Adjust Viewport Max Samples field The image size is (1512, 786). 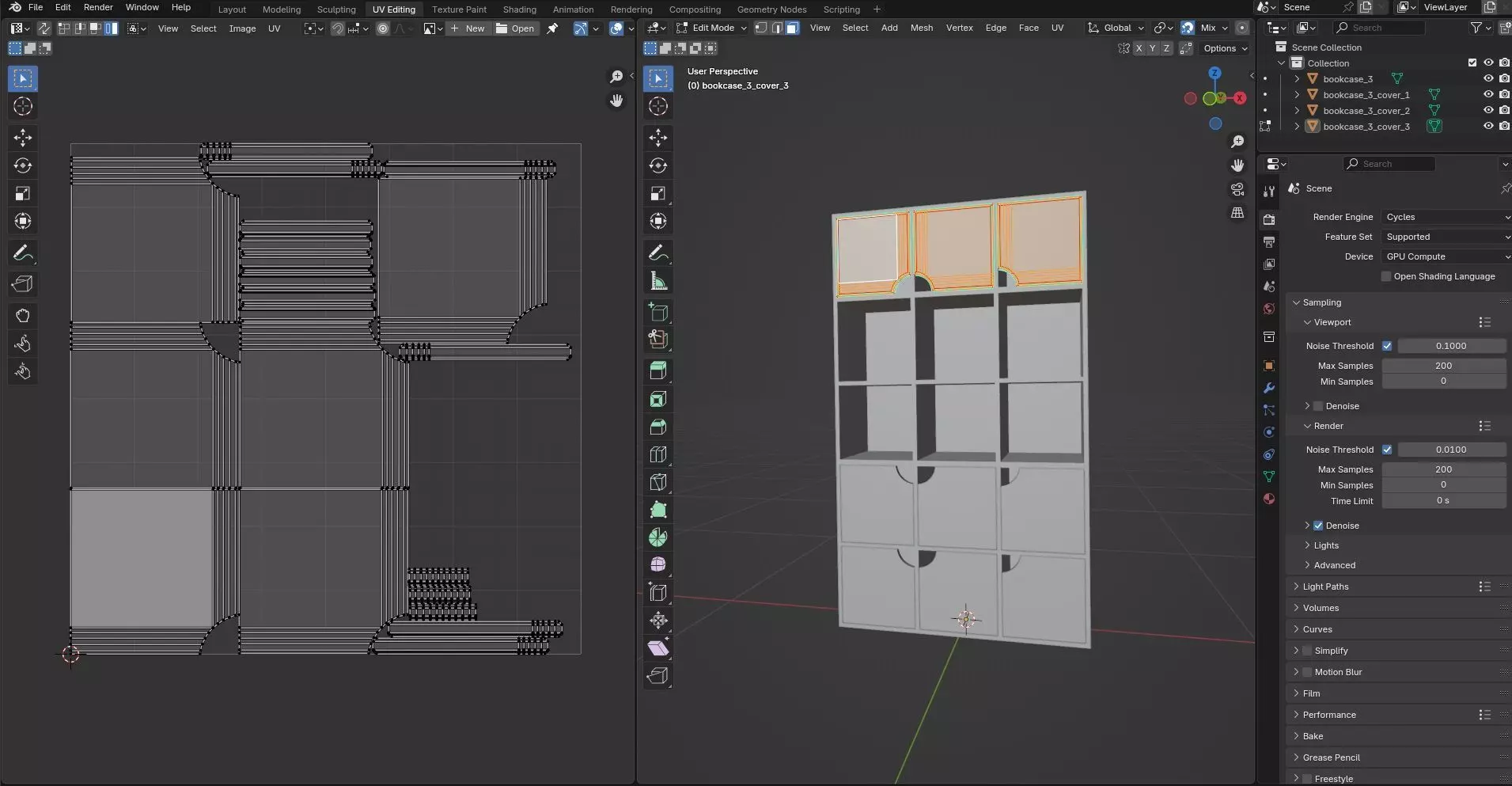click(x=1443, y=366)
